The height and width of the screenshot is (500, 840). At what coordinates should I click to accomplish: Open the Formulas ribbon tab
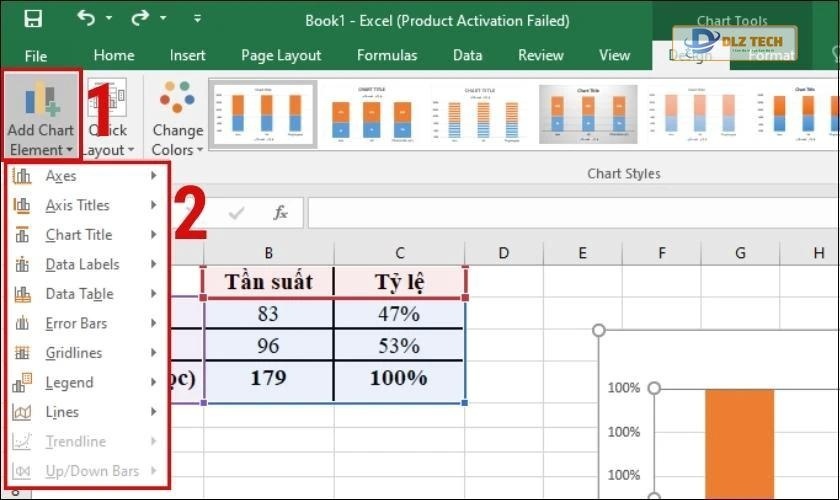point(387,55)
